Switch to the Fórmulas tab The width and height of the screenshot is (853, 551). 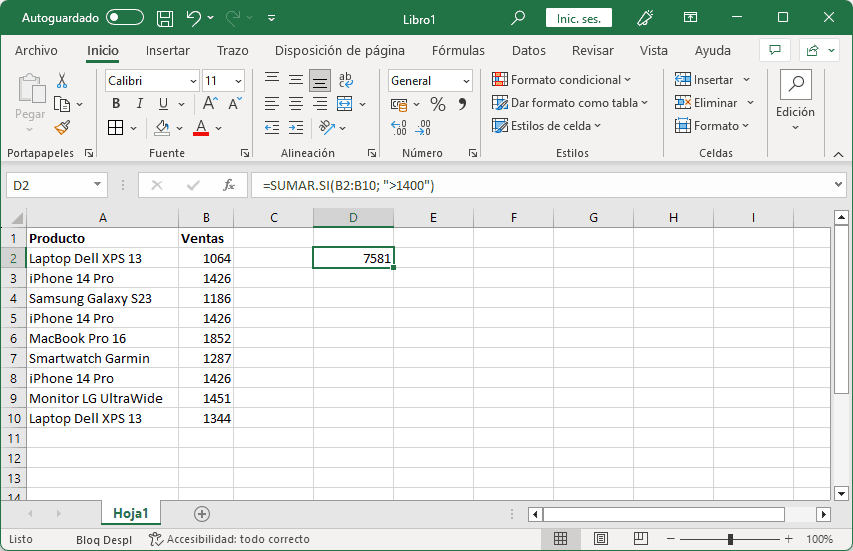point(458,51)
